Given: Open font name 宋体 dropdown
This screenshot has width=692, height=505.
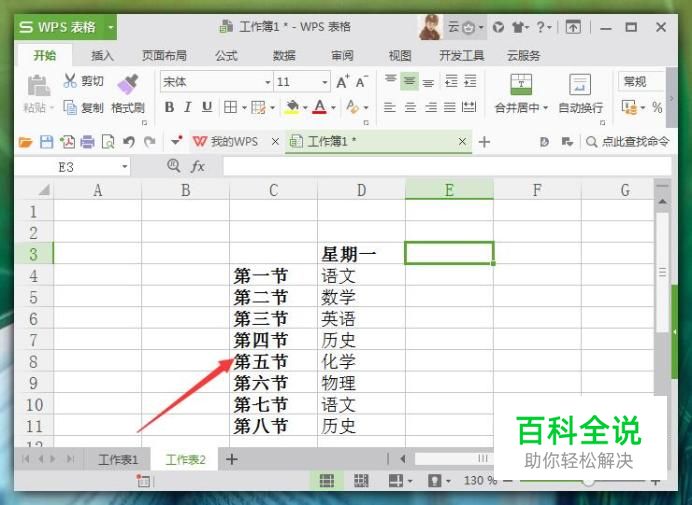Looking at the screenshot, I should click(267, 83).
